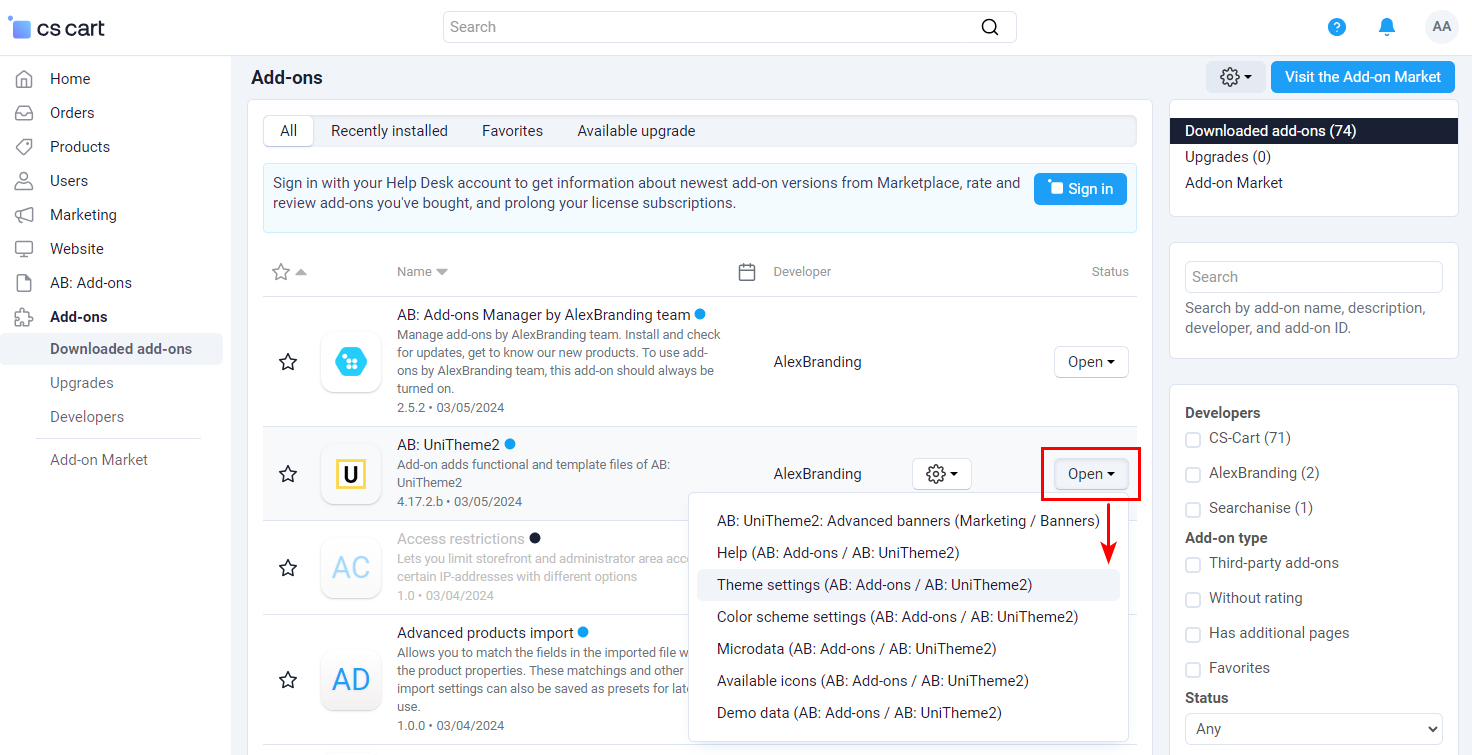Check the Has additional pages filter
The width and height of the screenshot is (1472, 755).
point(1192,634)
